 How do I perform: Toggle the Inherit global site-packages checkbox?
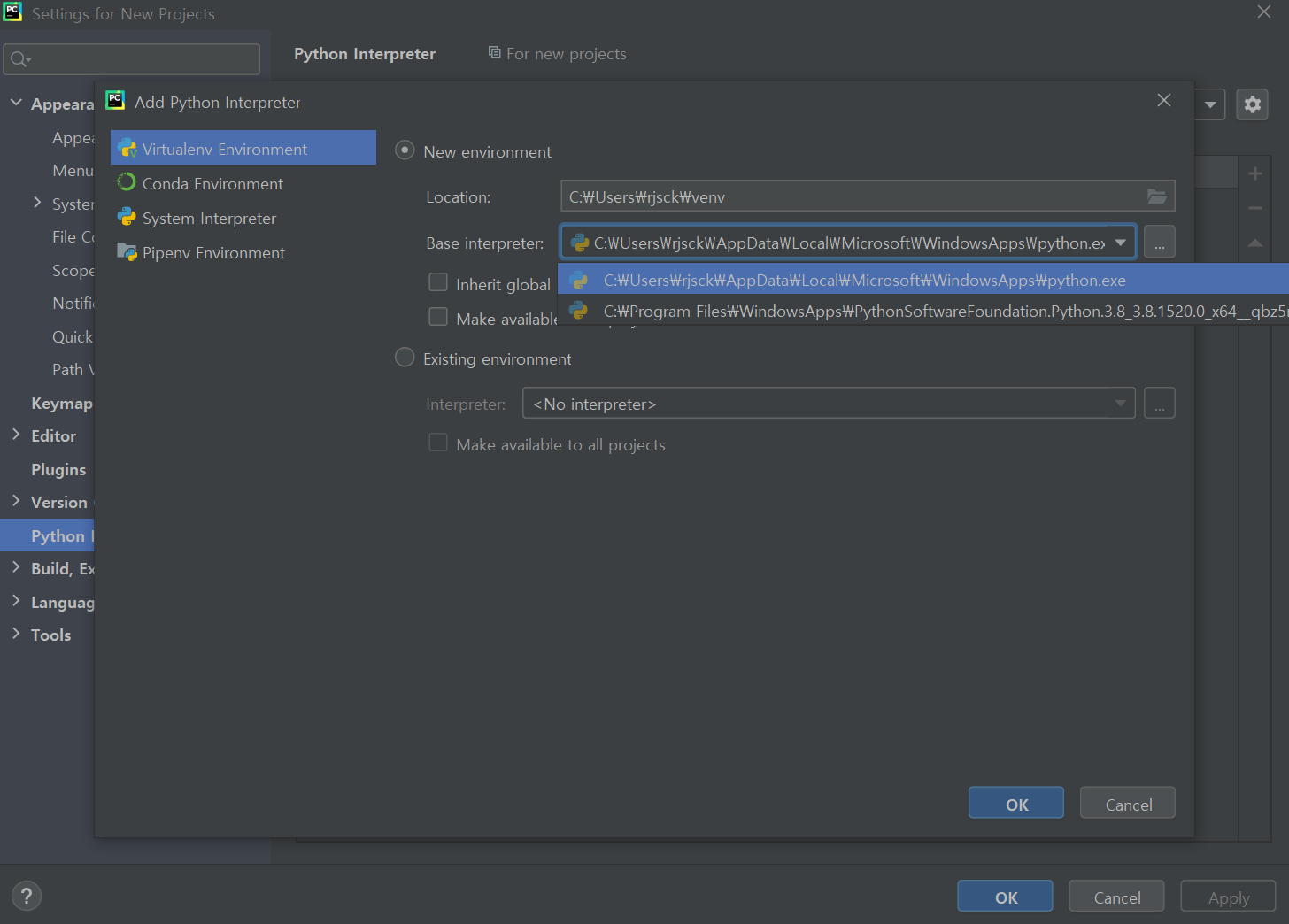click(438, 282)
